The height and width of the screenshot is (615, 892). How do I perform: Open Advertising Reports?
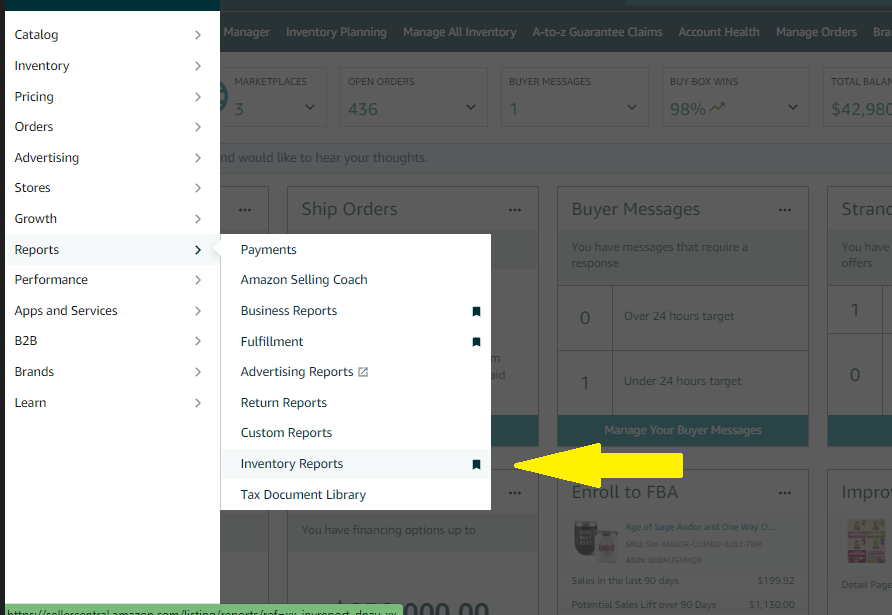point(297,372)
